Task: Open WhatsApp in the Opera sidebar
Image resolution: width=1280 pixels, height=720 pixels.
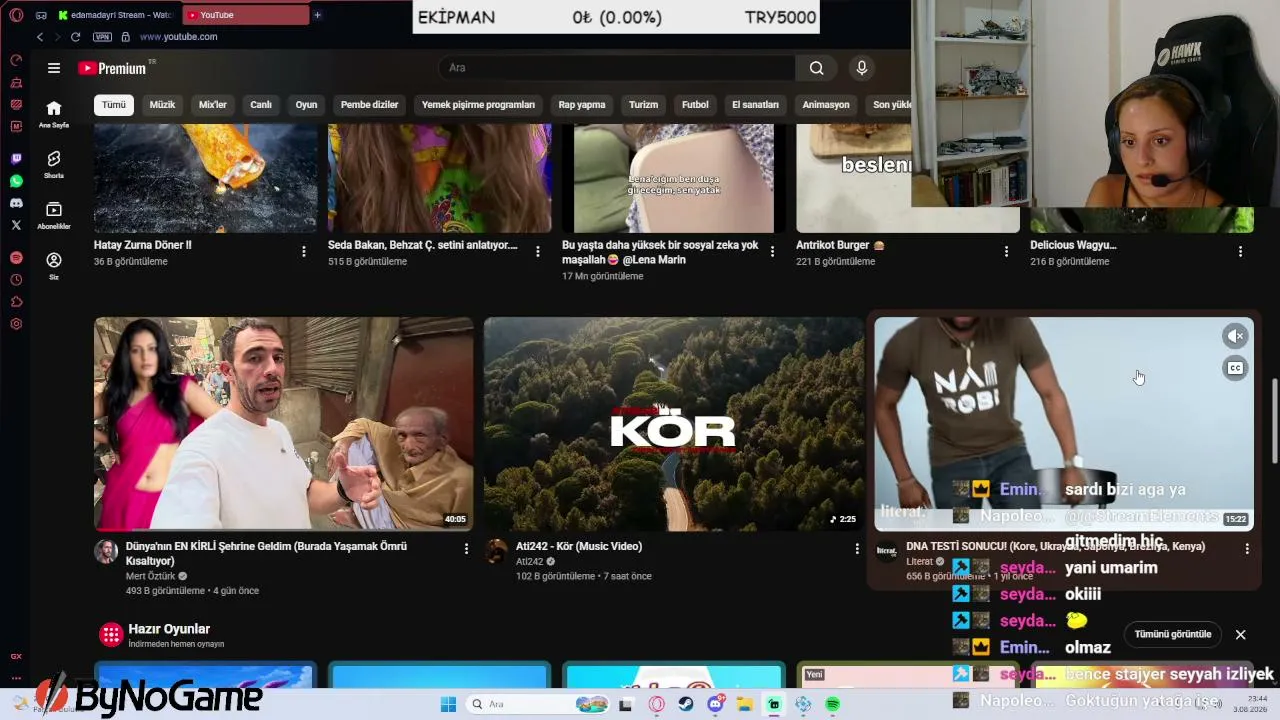Action: point(16,181)
